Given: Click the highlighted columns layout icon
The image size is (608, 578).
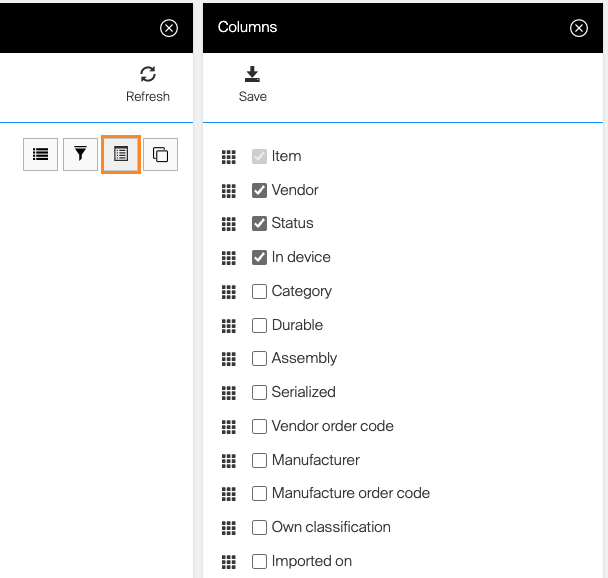Looking at the screenshot, I should pos(120,154).
